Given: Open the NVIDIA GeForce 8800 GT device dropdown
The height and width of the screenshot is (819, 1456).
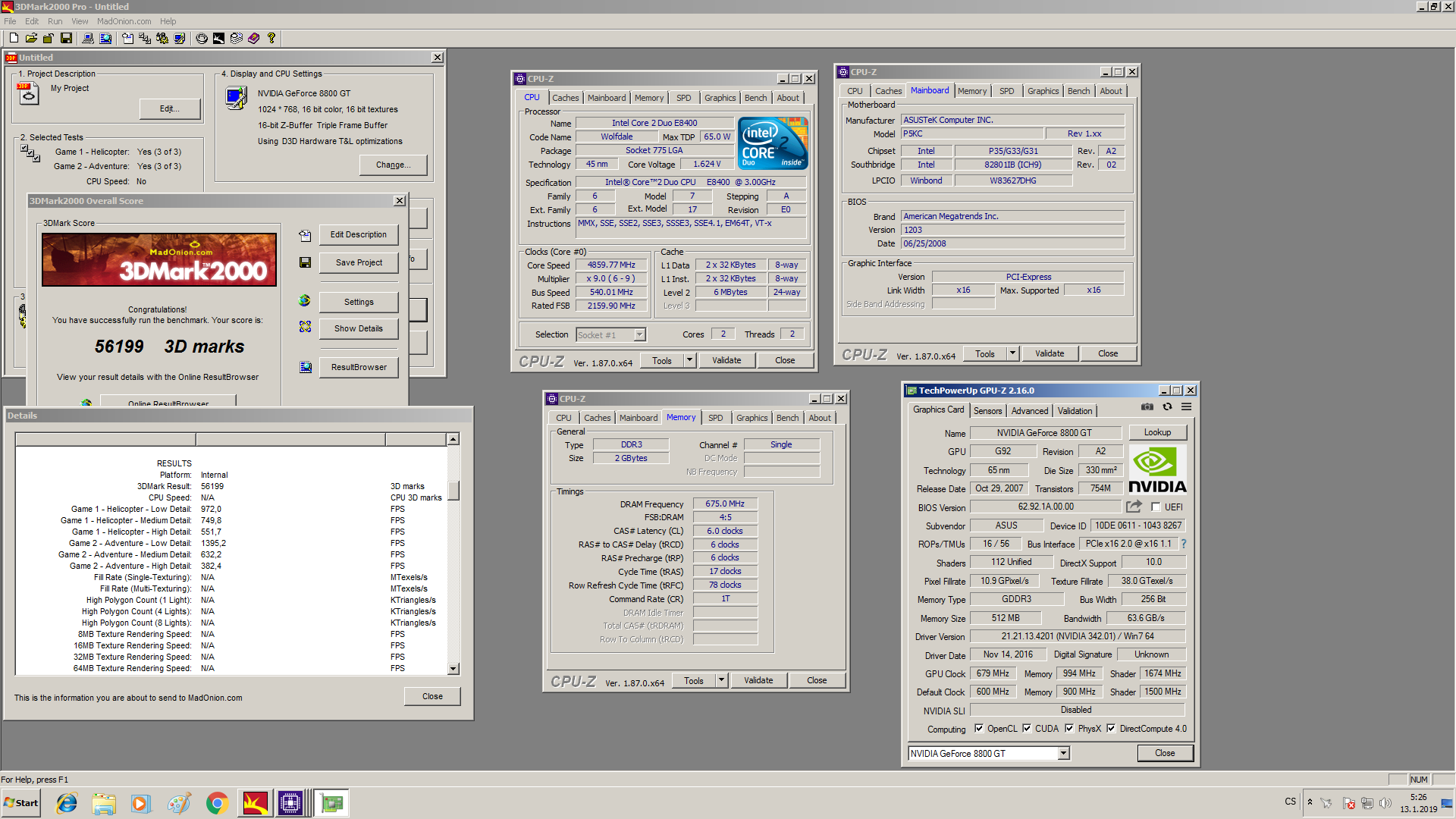Looking at the screenshot, I should pyautogui.click(x=1063, y=753).
